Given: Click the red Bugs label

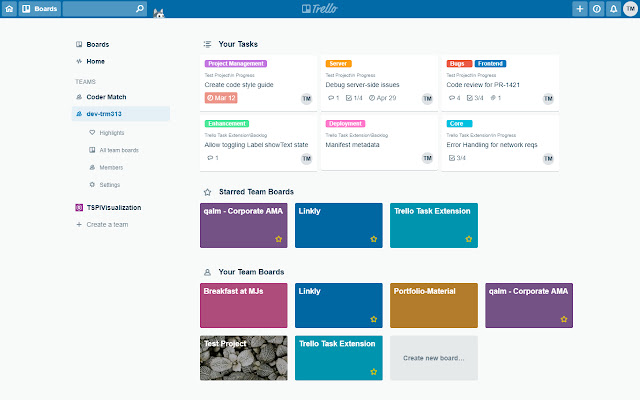Looking at the screenshot, I should coord(459,64).
